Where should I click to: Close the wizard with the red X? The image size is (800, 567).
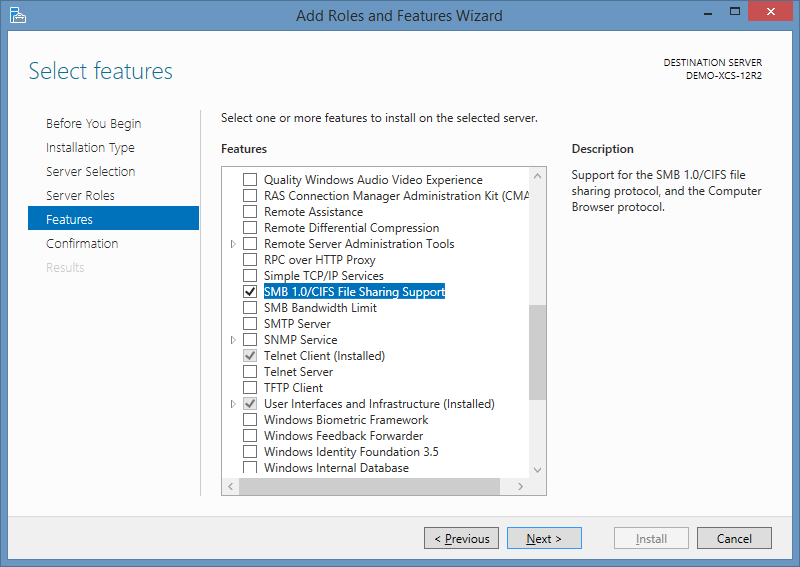coord(770,12)
